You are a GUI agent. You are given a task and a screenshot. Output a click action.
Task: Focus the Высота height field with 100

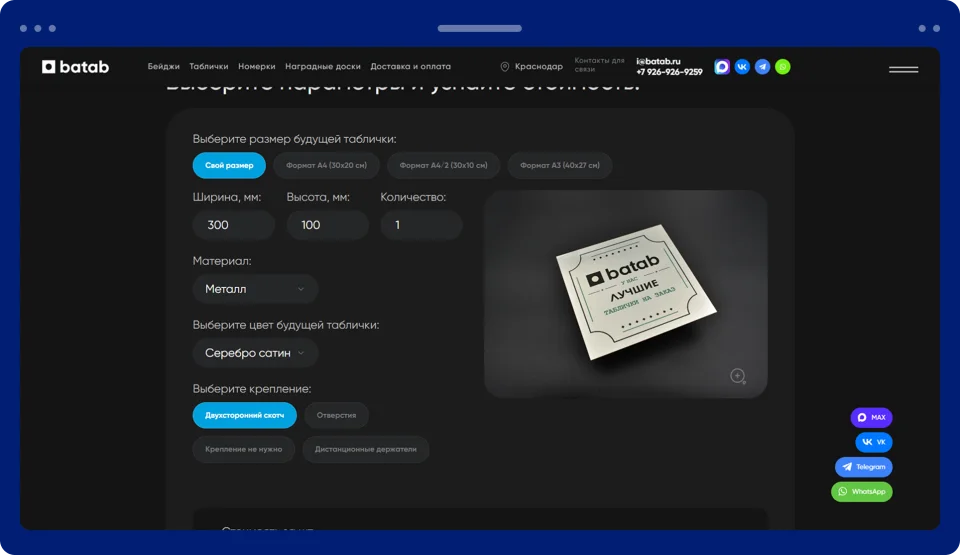(x=328, y=225)
